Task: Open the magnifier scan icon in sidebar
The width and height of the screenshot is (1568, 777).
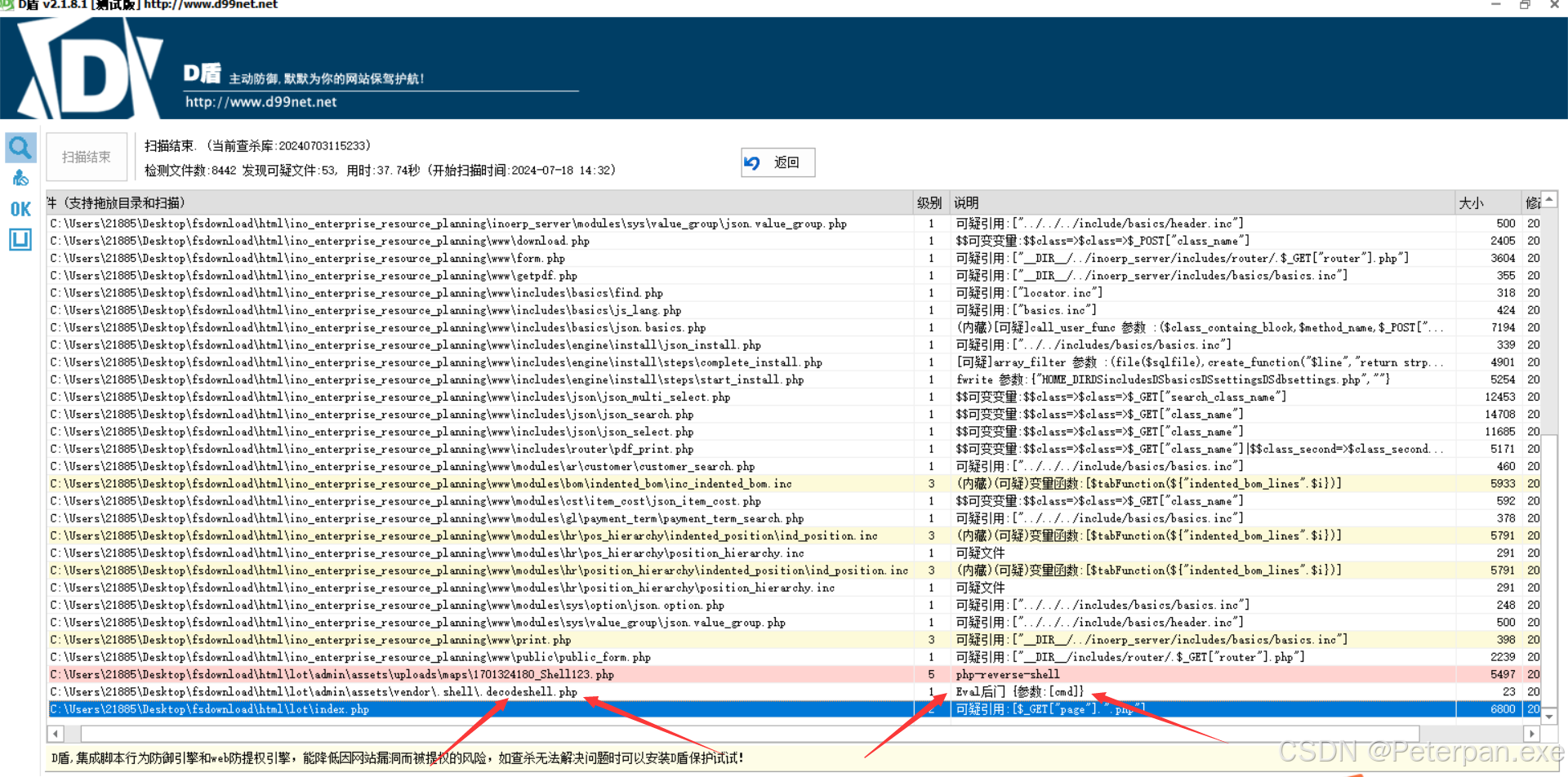Action: 20,148
